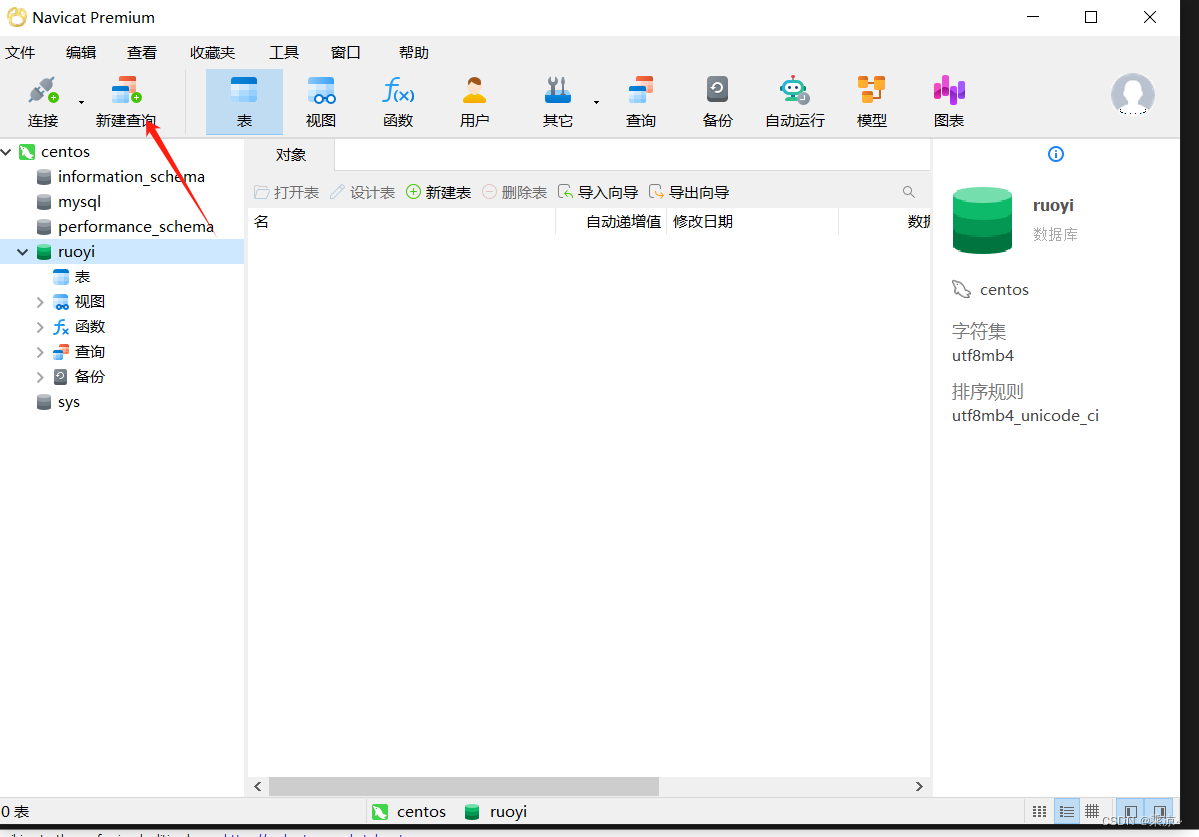The height and width of the screenshot is (837, 1199).
Task: Expand the 视图 node under ruoyi
Action: point(40,302)
